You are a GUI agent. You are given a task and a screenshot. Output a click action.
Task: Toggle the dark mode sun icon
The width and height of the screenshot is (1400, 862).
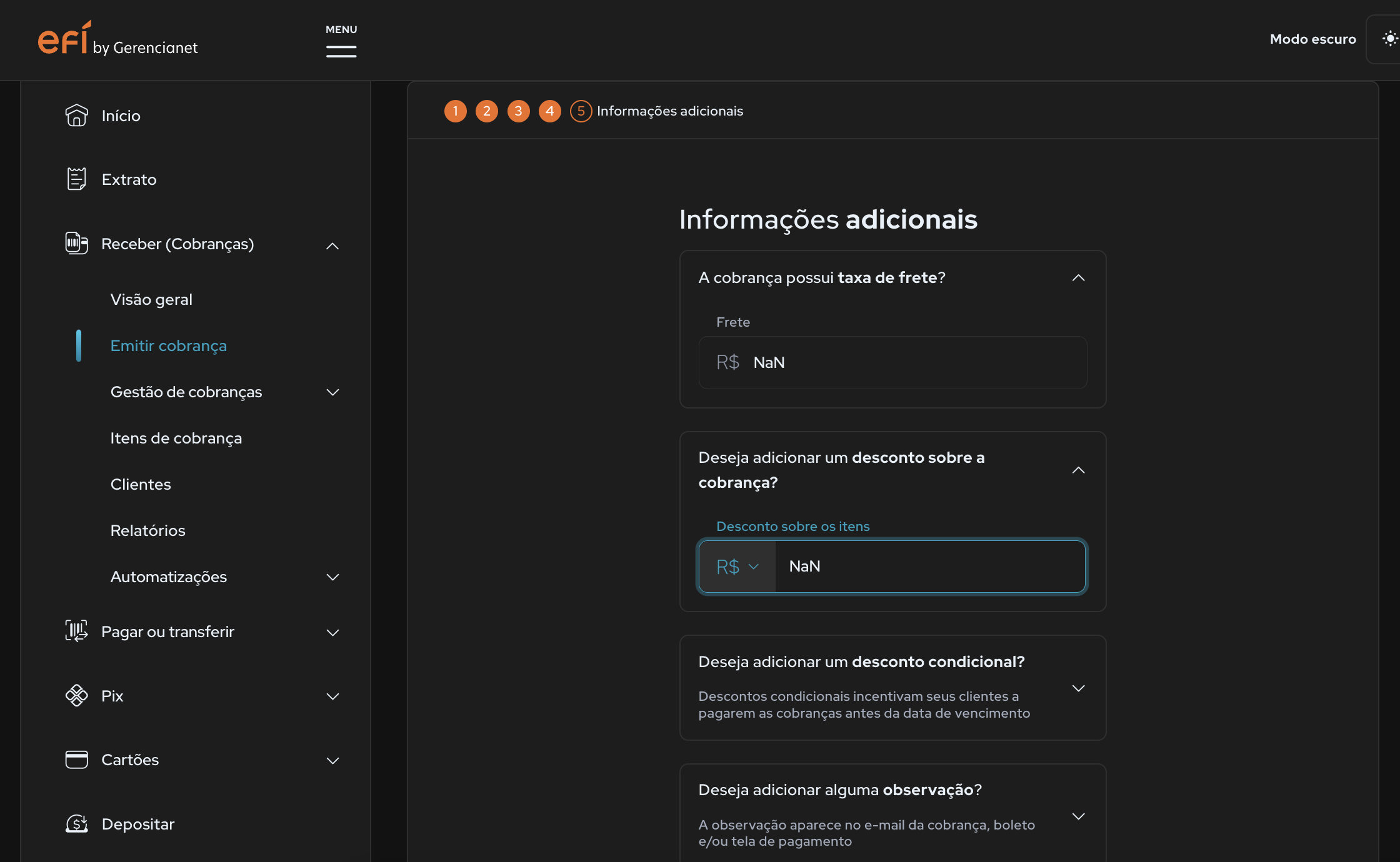[x=1389, y=39]
